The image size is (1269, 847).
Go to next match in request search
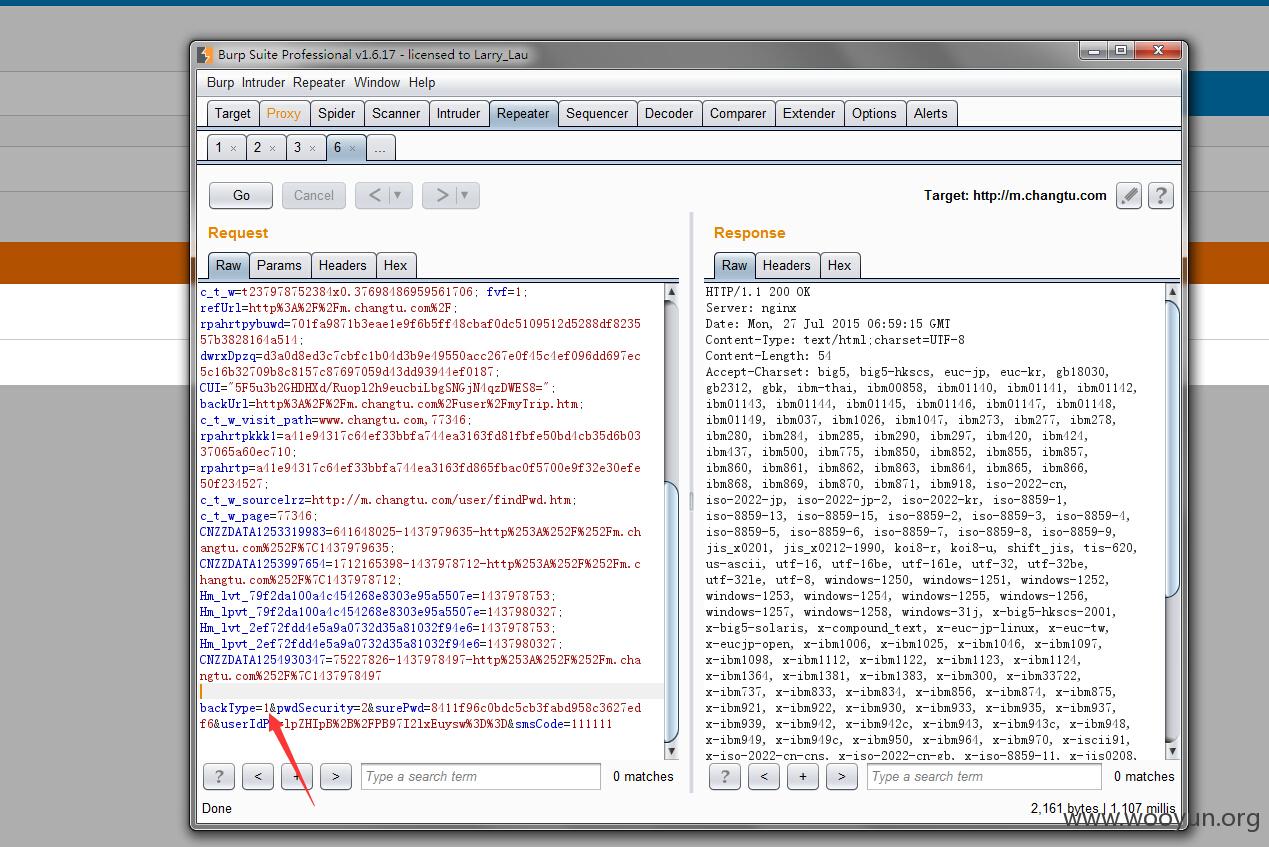point(335,776)
